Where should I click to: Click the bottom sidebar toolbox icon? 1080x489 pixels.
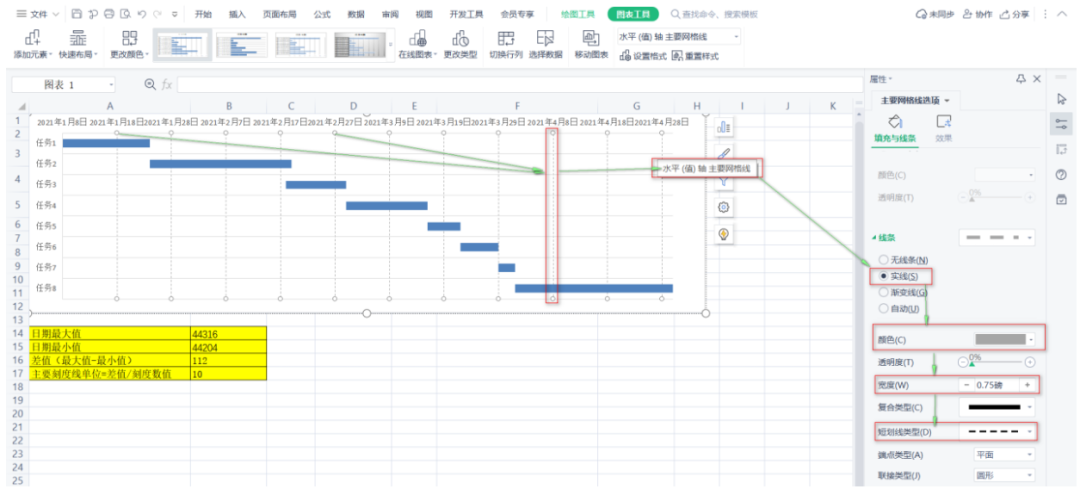pyautogui.click(x=1061, y=200)
